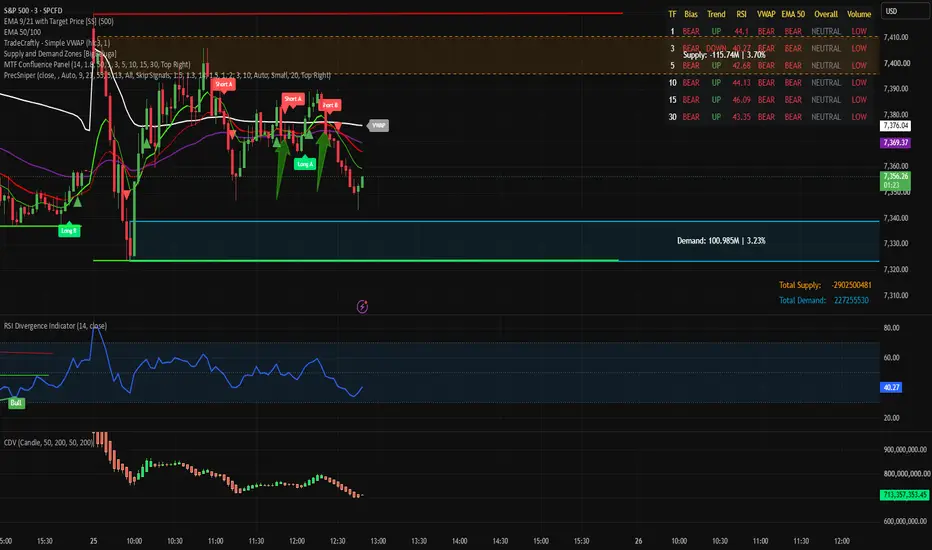Click the 46.09 RSI cell in row 15
Image resolution: width=932 pixels, height=550 pixels.
(741, 100)
